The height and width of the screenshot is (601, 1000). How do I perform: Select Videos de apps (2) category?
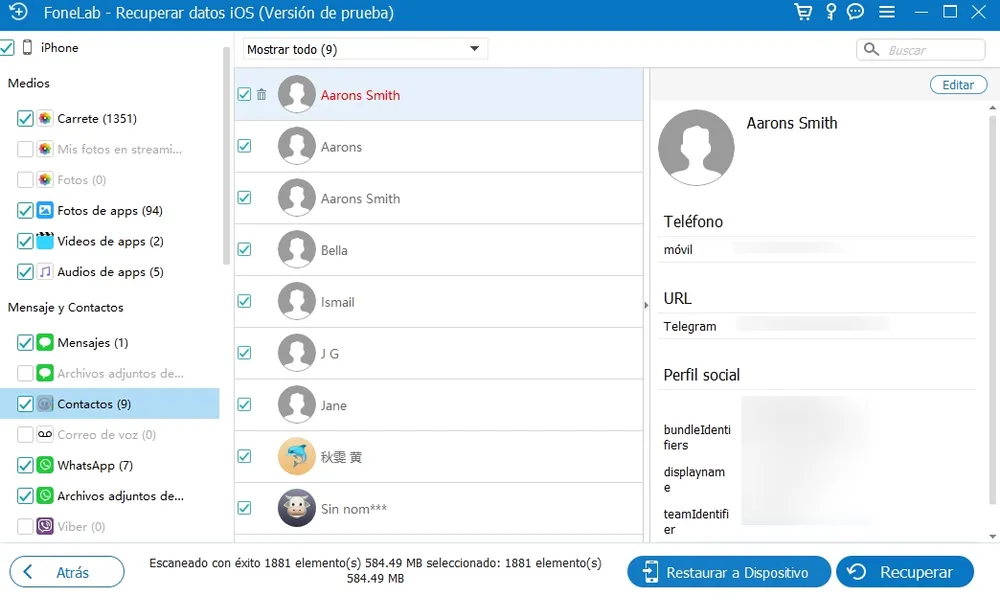tap(110, 241)
